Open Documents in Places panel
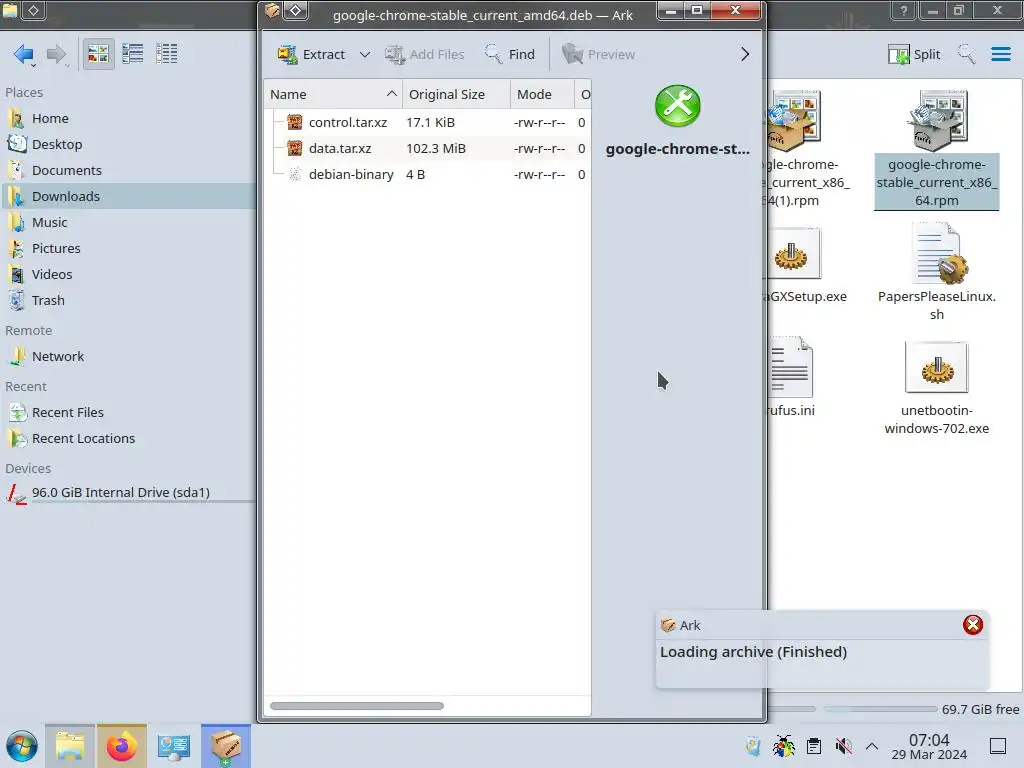 coord(129,170)
